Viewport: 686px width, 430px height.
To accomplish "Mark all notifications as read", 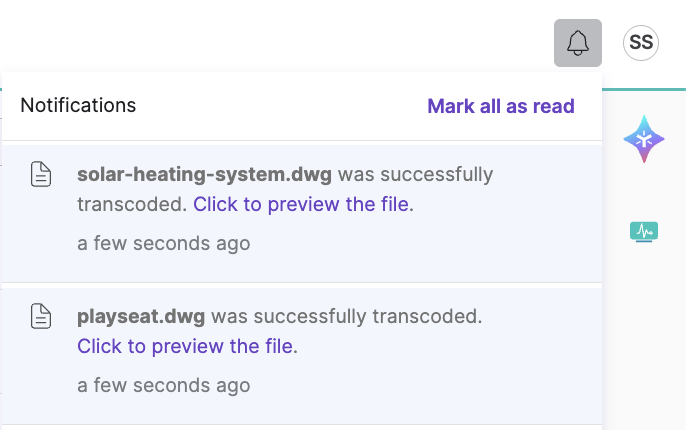I will coord(500,106).
